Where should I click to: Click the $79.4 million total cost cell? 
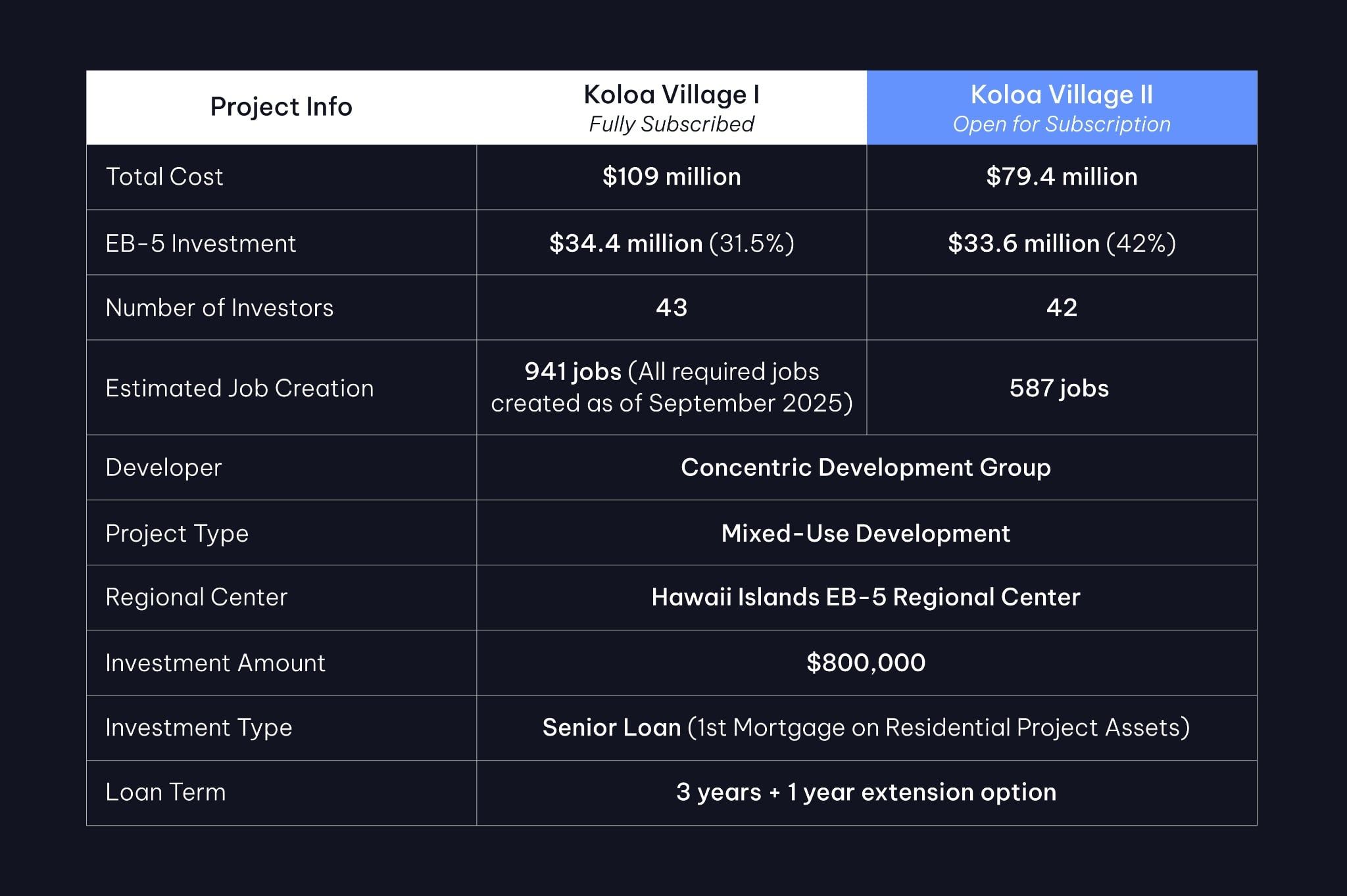[x=1062, y=177]
